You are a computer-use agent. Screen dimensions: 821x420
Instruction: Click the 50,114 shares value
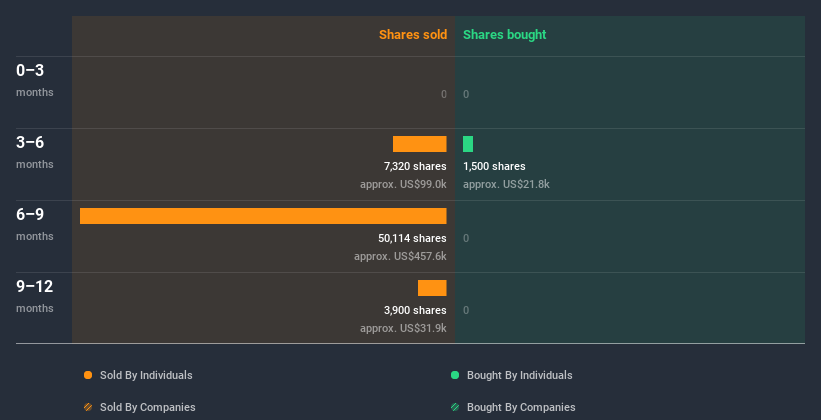coord(413,238)
